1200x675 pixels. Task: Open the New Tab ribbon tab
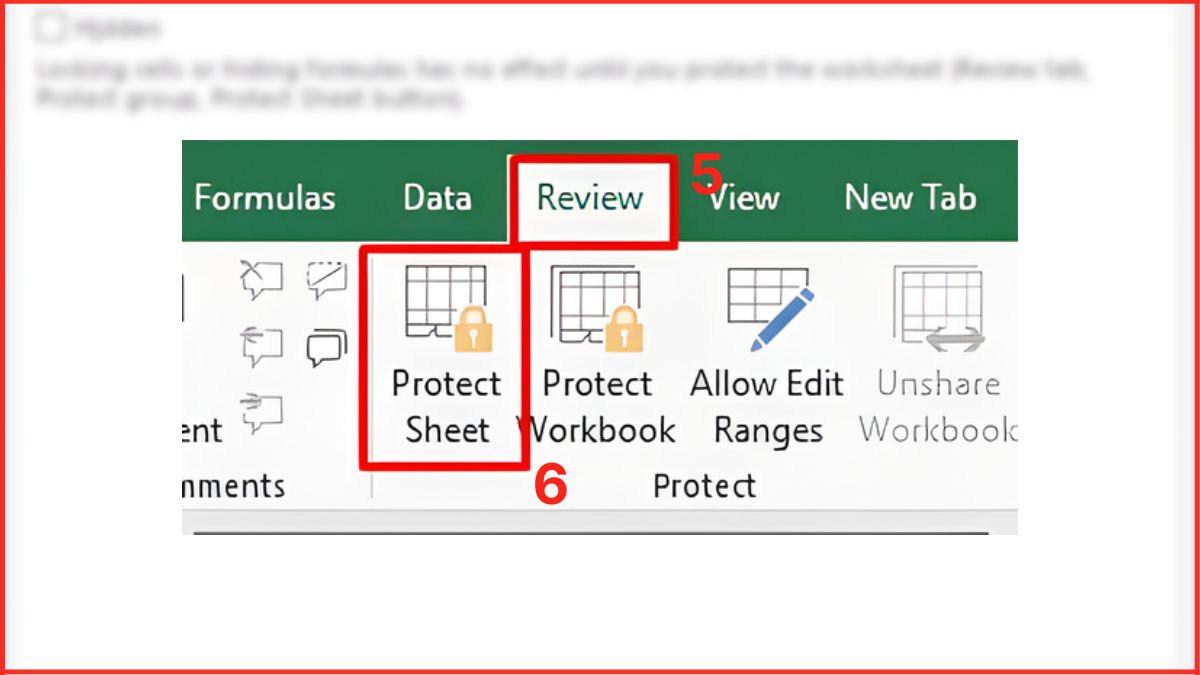click(x=908, y=197)
